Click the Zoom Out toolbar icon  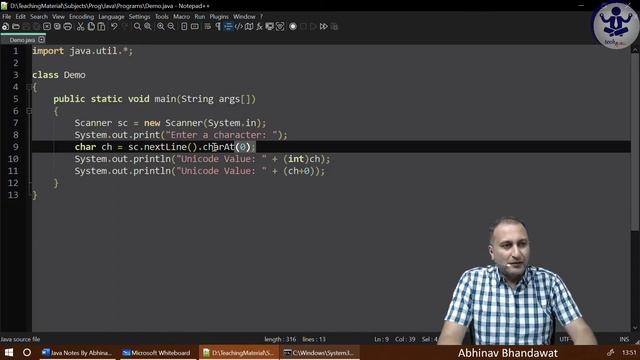(171, 27)
